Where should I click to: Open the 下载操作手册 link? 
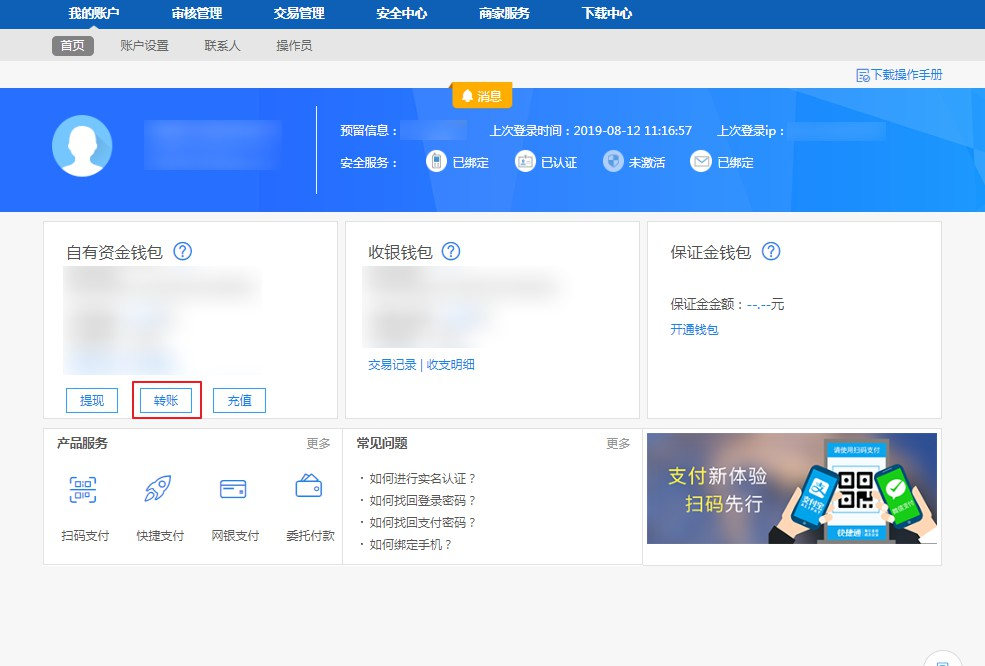click(x=899, y=75)
